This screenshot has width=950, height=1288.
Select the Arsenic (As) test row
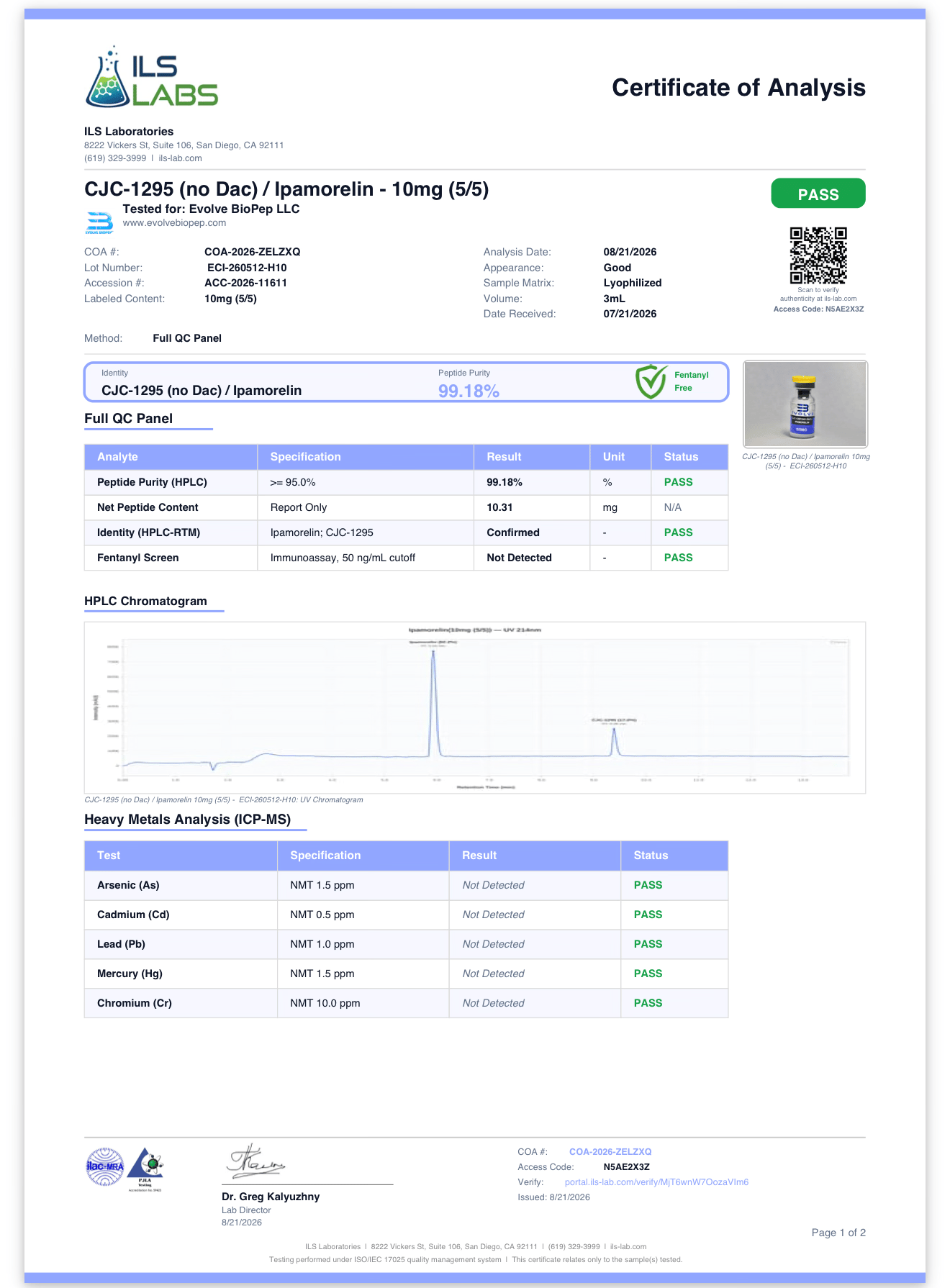click(406, 885)
